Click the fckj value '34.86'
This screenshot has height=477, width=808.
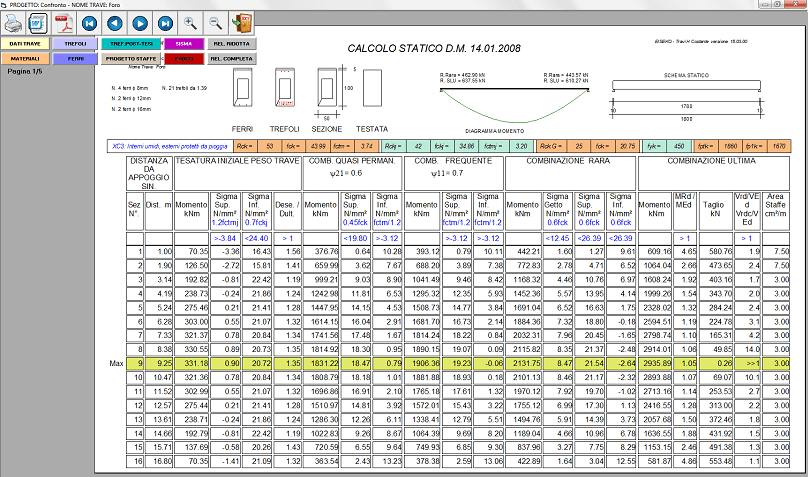click(467, 146)
